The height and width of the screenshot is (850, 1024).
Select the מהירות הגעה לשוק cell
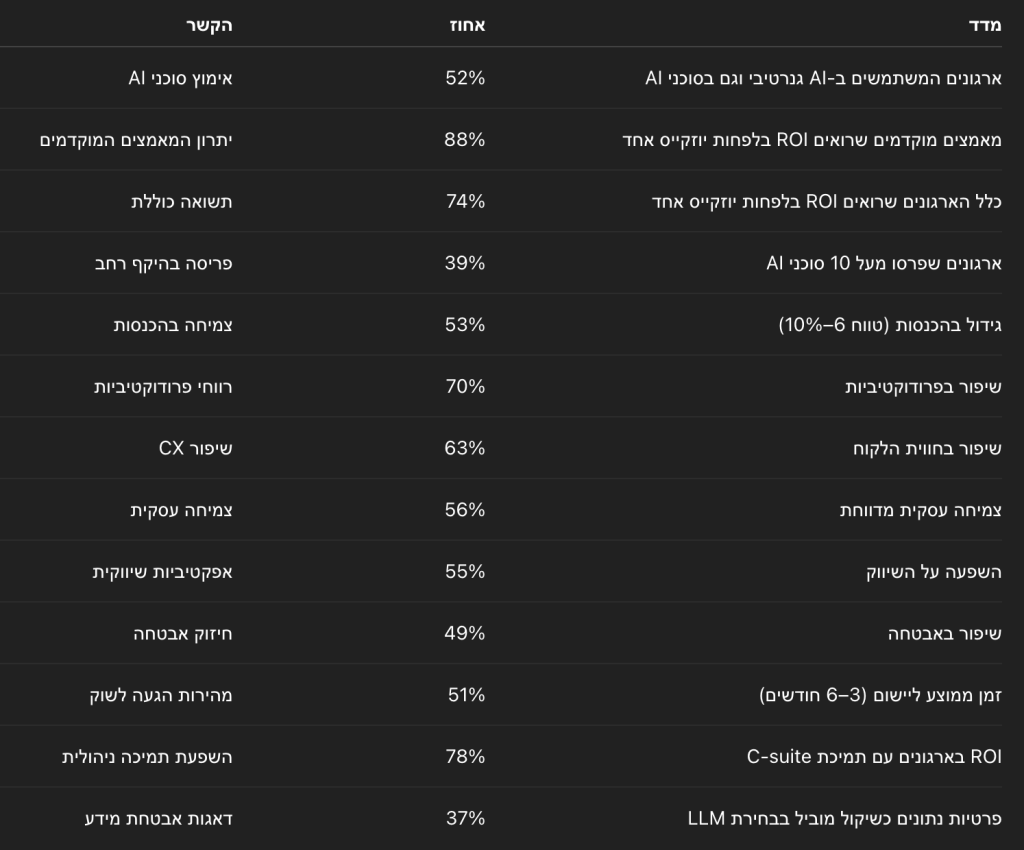161,695
